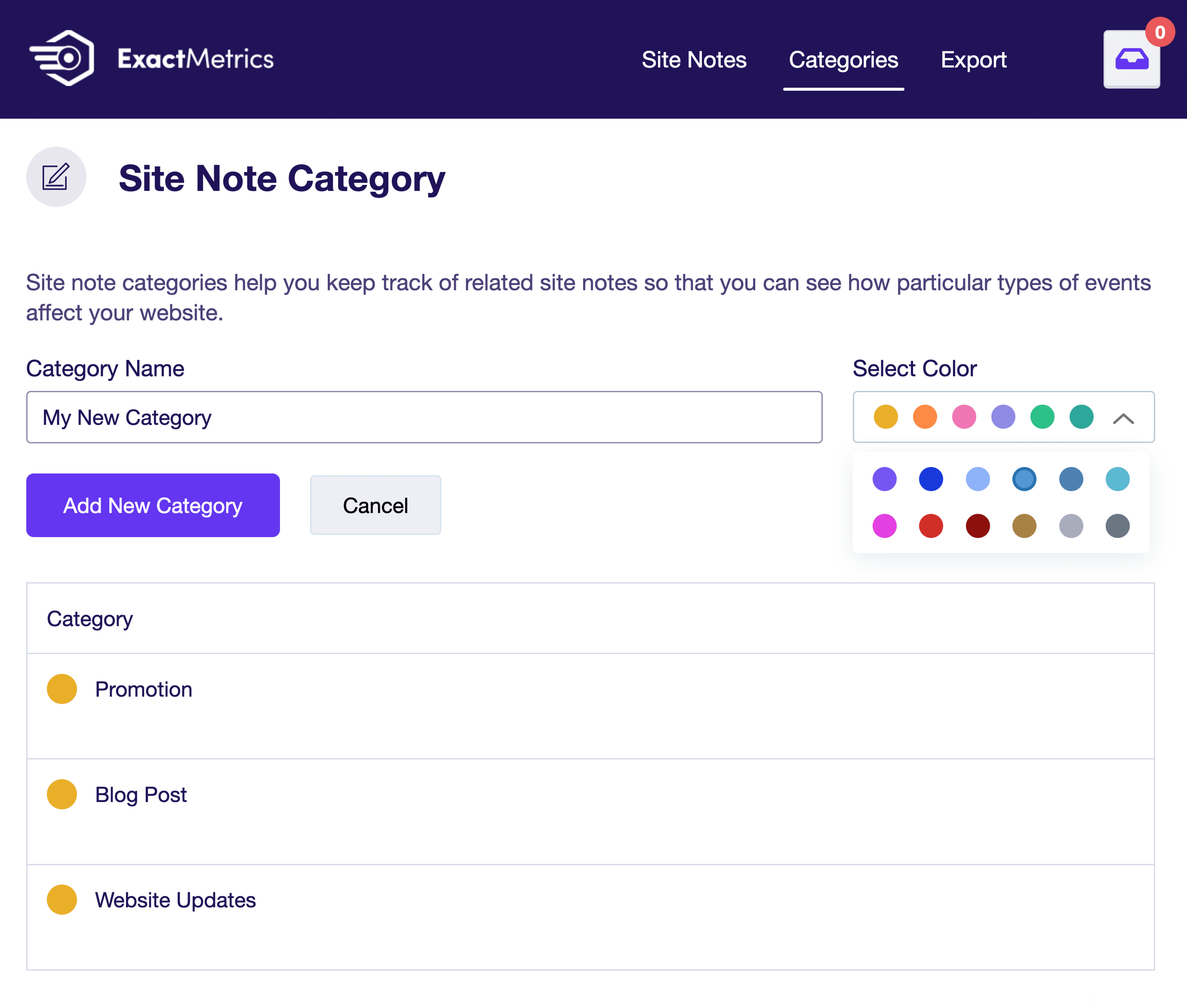This screenshot has height=1008, width=1187.
Task: Click the Blog Post category row text
Action: coord(141,795)
